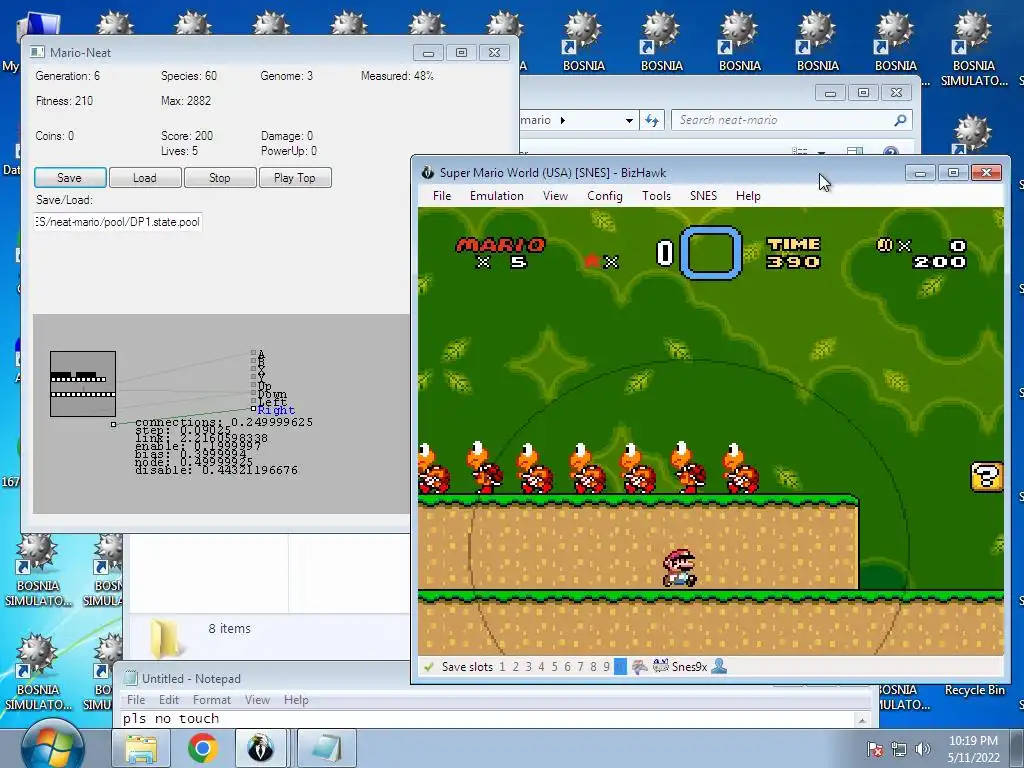Click the neural network input grid display
The image size is (1024, 768).
(x=83, y=384)
